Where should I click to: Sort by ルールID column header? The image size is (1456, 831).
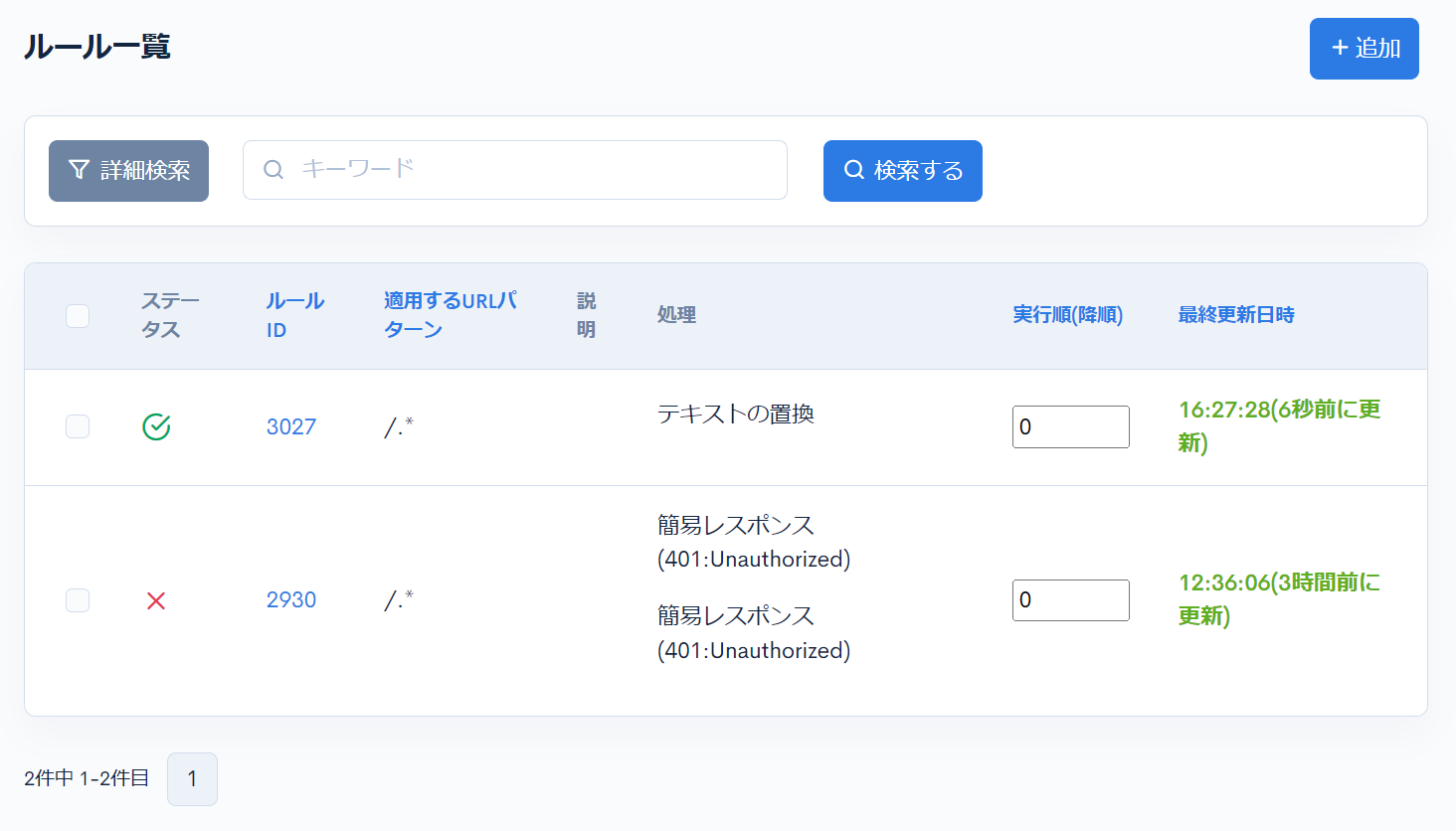(x=295, y=315)
